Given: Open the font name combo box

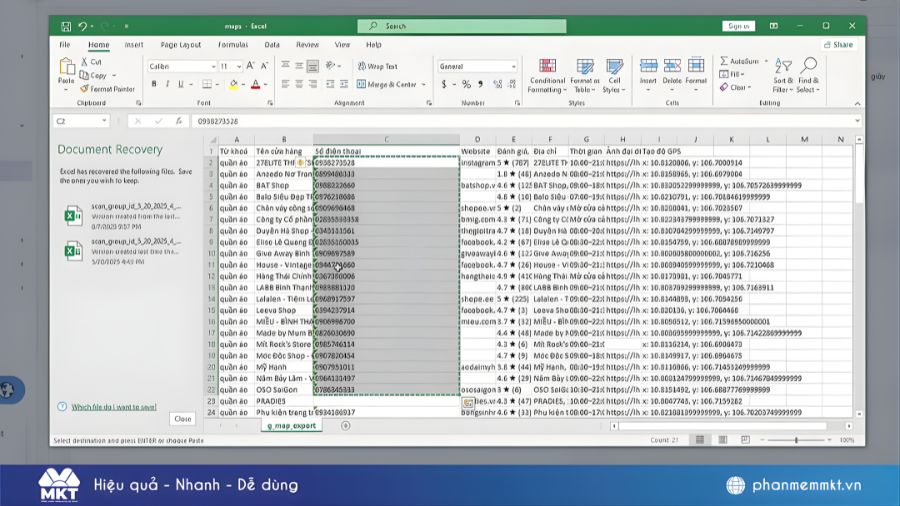Looking at the screenshot, I should point(182,67).
